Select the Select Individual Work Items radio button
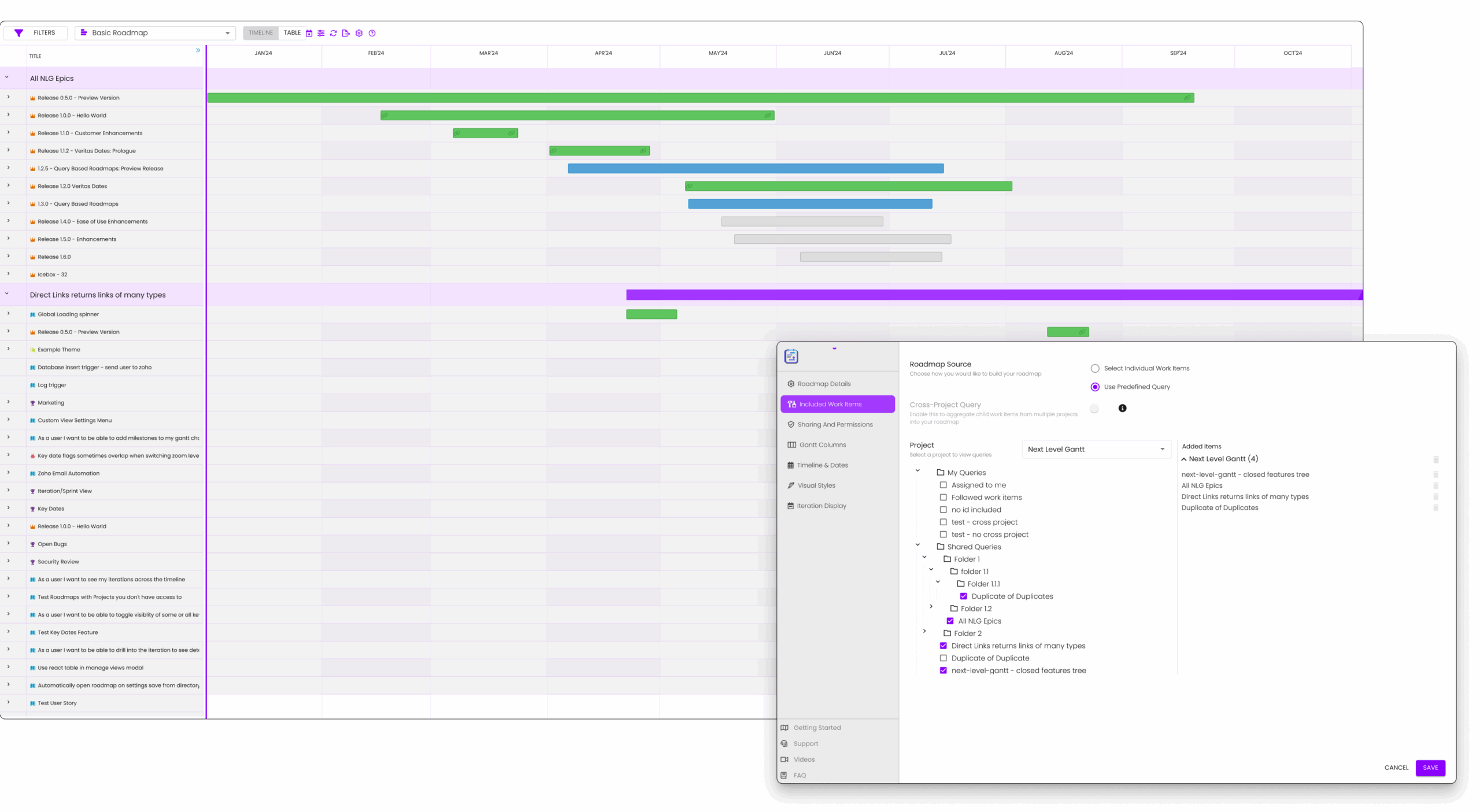1480x812 pixels. [x=1094, y=368]
